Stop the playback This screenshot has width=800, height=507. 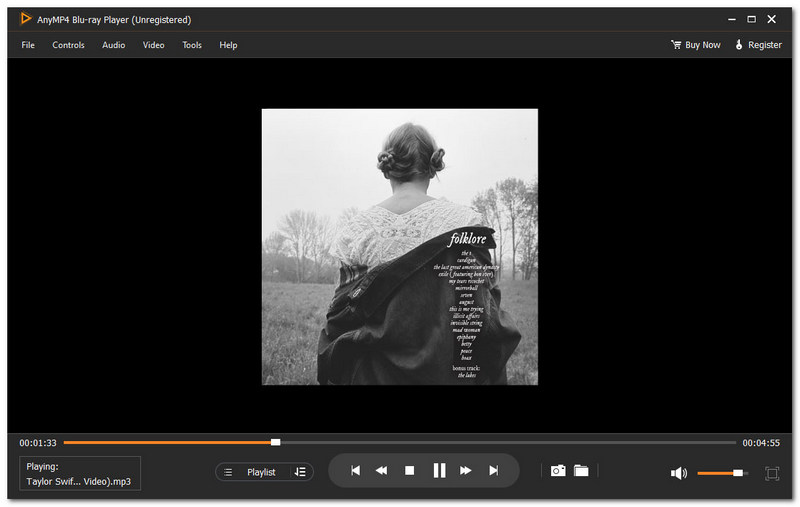(x=409, y=470)
